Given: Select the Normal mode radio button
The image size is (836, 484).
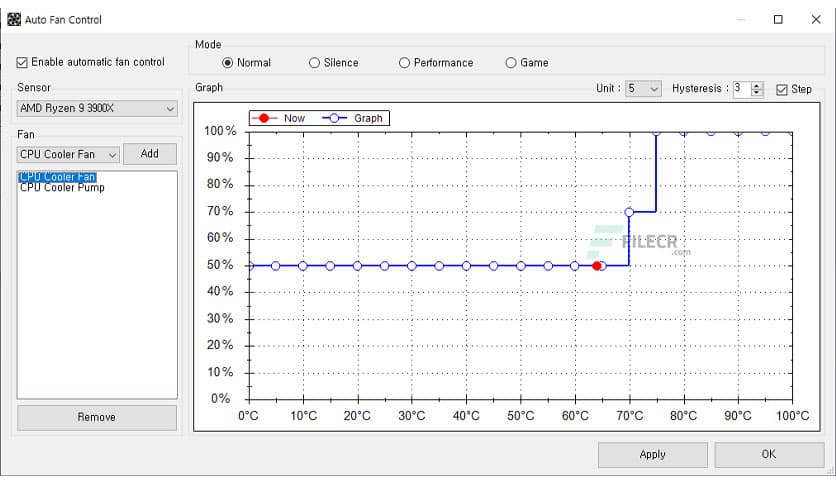Looking at the screenshot, I should point(228,63).
